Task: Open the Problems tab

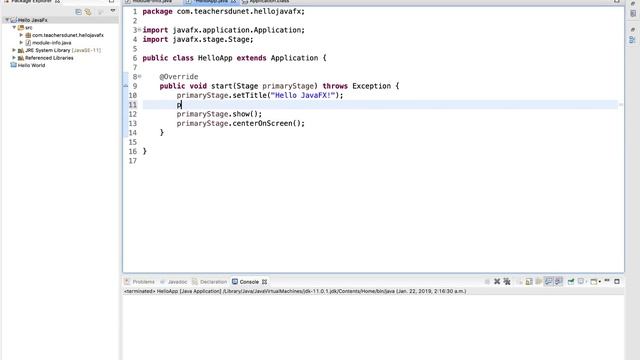Action: (140, 282)
